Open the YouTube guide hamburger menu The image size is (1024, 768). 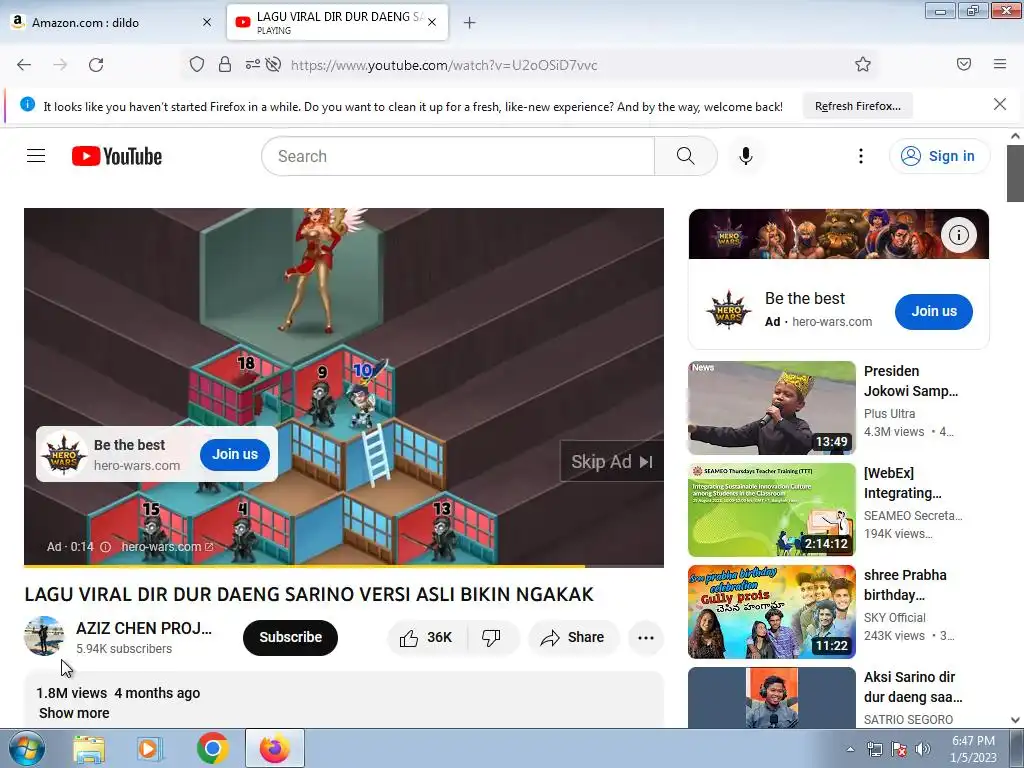(x=36, y=155)
